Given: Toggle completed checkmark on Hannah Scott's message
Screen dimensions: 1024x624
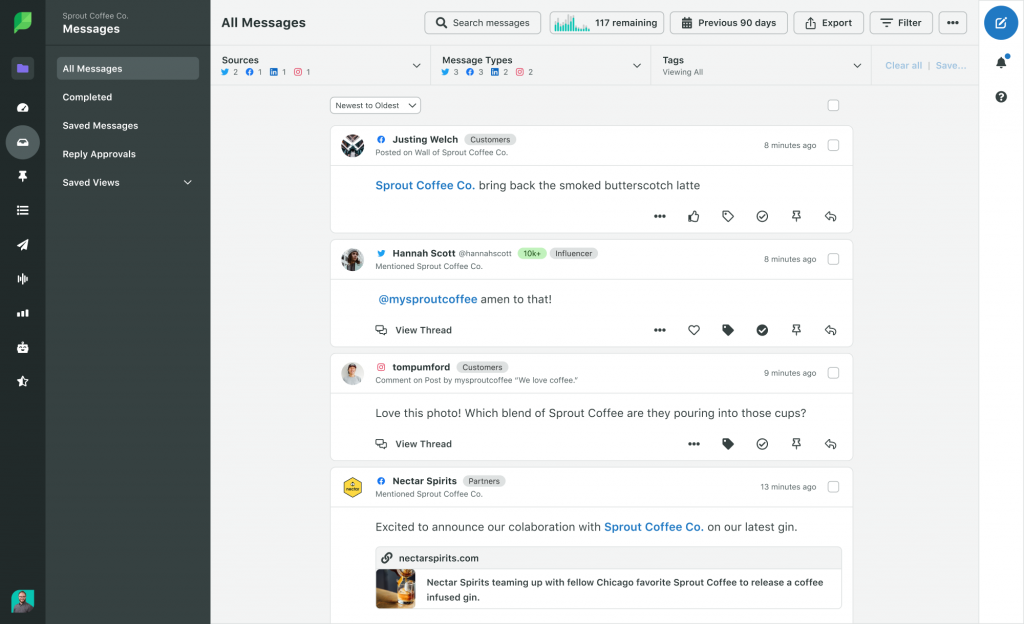Looking at the screenshot, I should pos(762,330).
